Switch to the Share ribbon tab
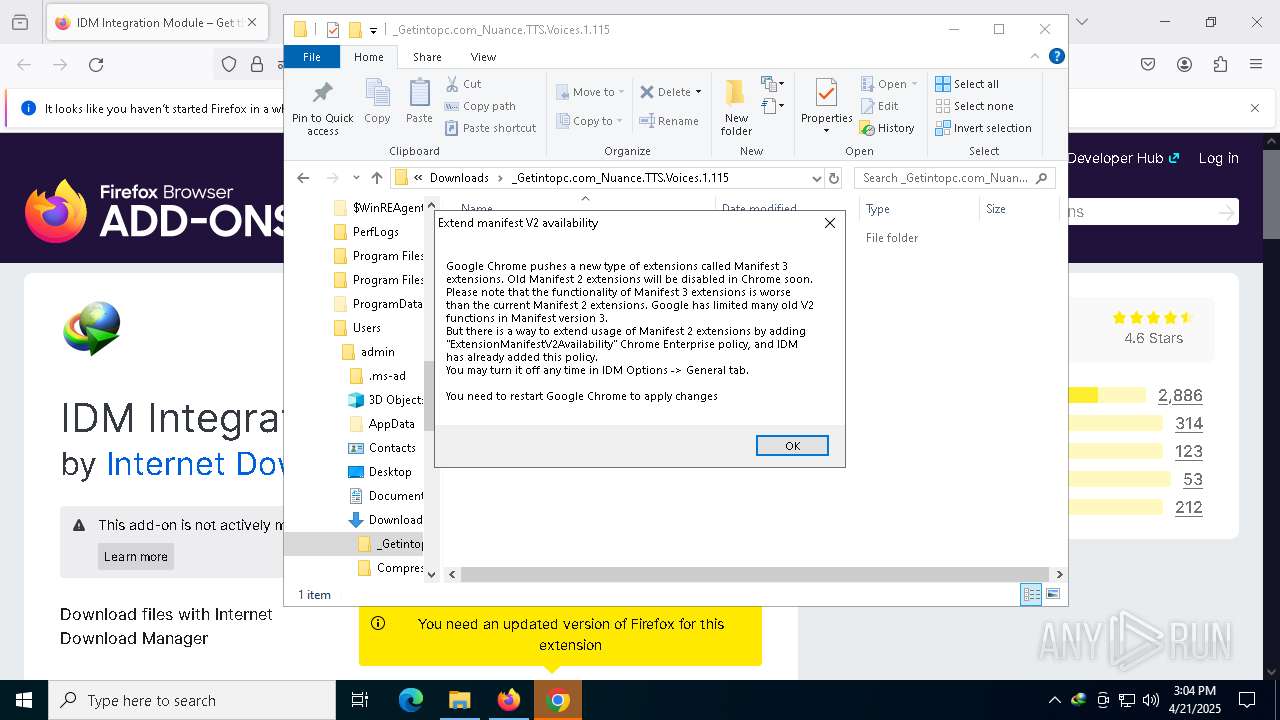Viewport: 1280px width, 720px height. click(427, 57)
